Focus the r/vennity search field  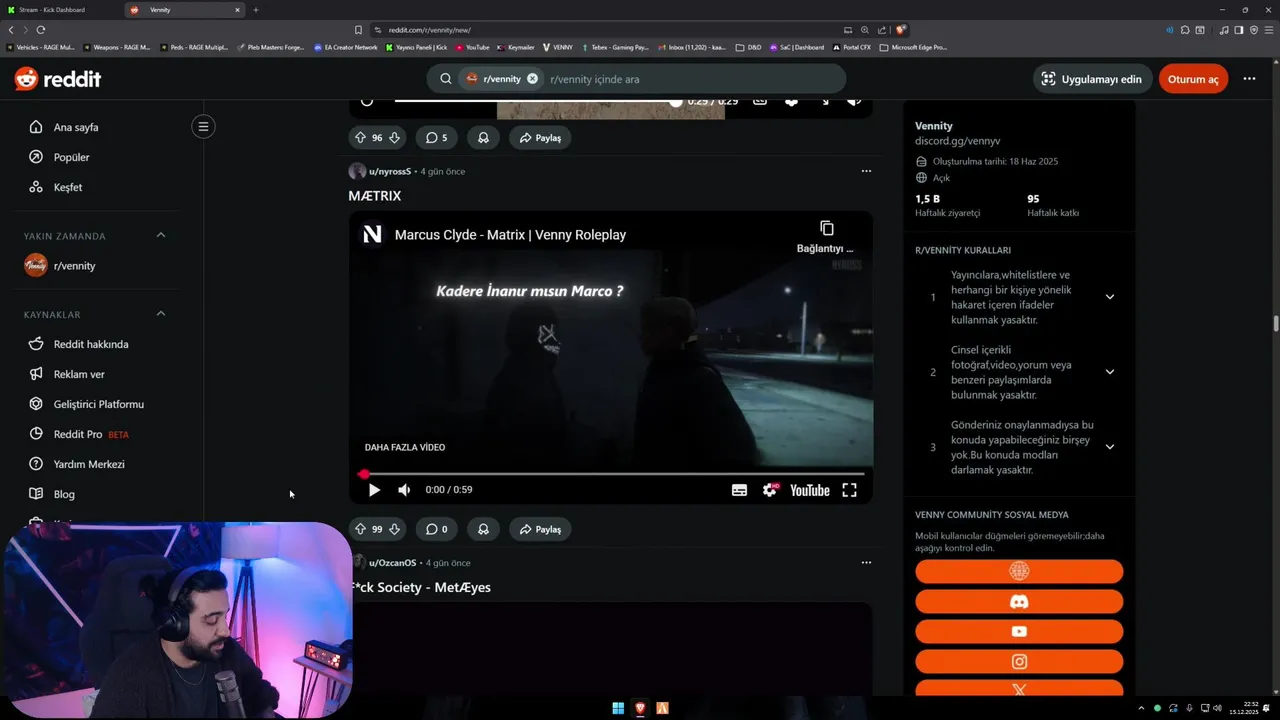pyautogui.click(x=690, y=79)
